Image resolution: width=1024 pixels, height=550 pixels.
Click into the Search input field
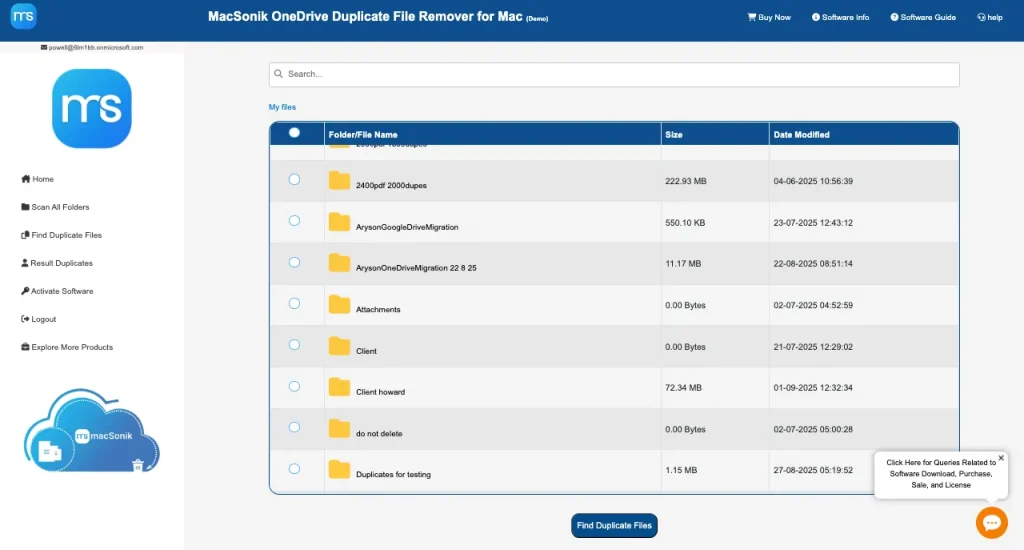click(x=614, y=74)
